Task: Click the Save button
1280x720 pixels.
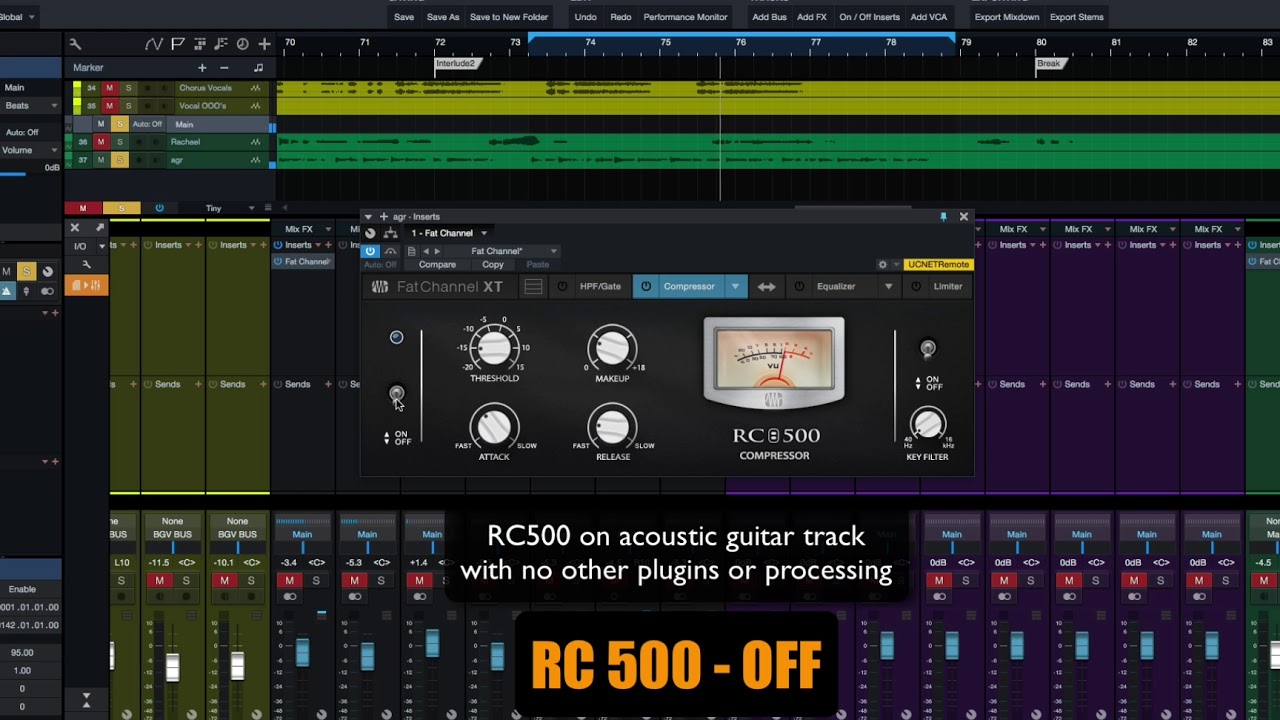Action: 404,17
